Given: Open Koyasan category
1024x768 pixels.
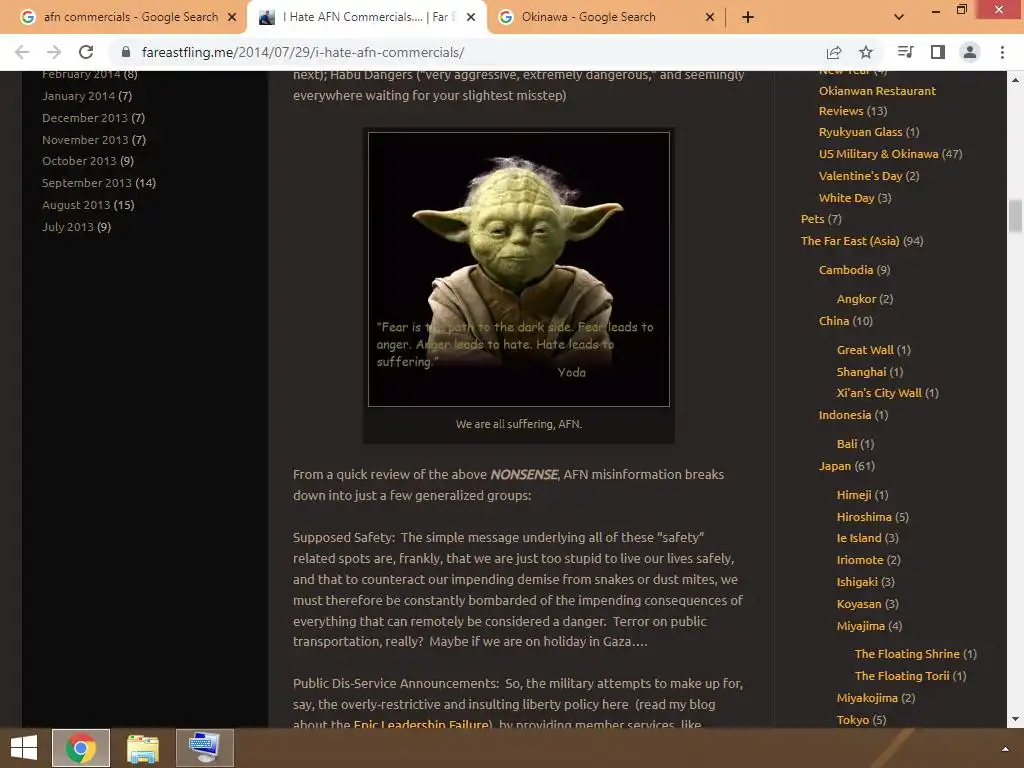Looking at the screenshot, I should (x=859, y=604).
